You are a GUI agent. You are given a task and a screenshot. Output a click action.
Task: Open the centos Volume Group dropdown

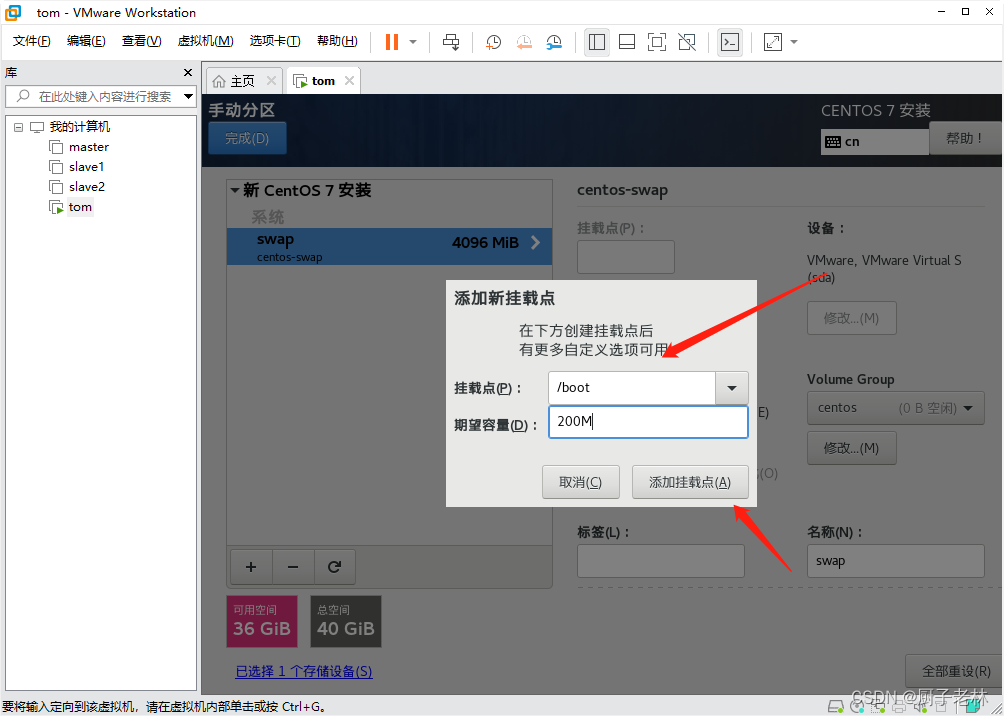click(x=895, y=408)
